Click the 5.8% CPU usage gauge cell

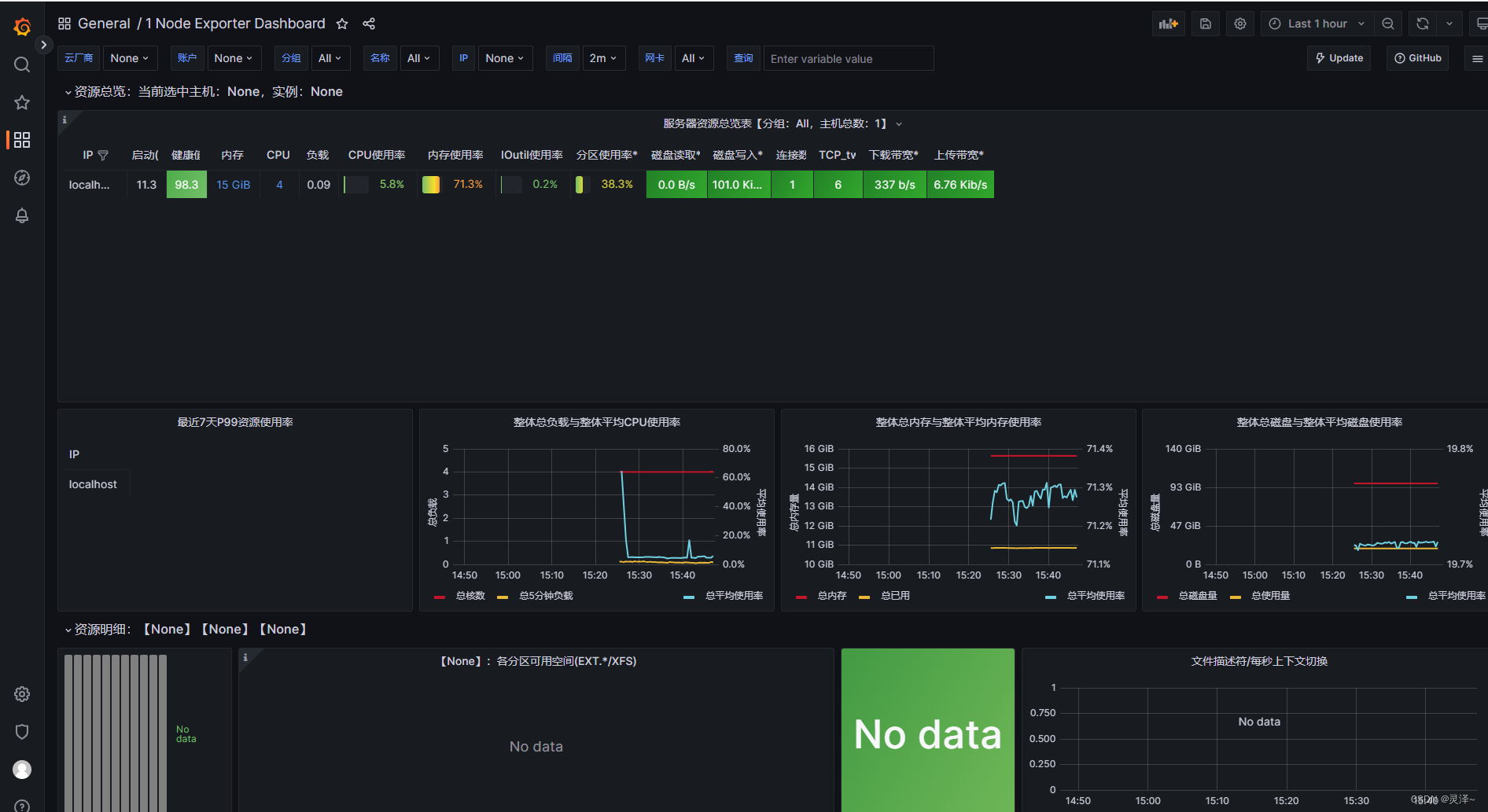(x=376, y=185)
